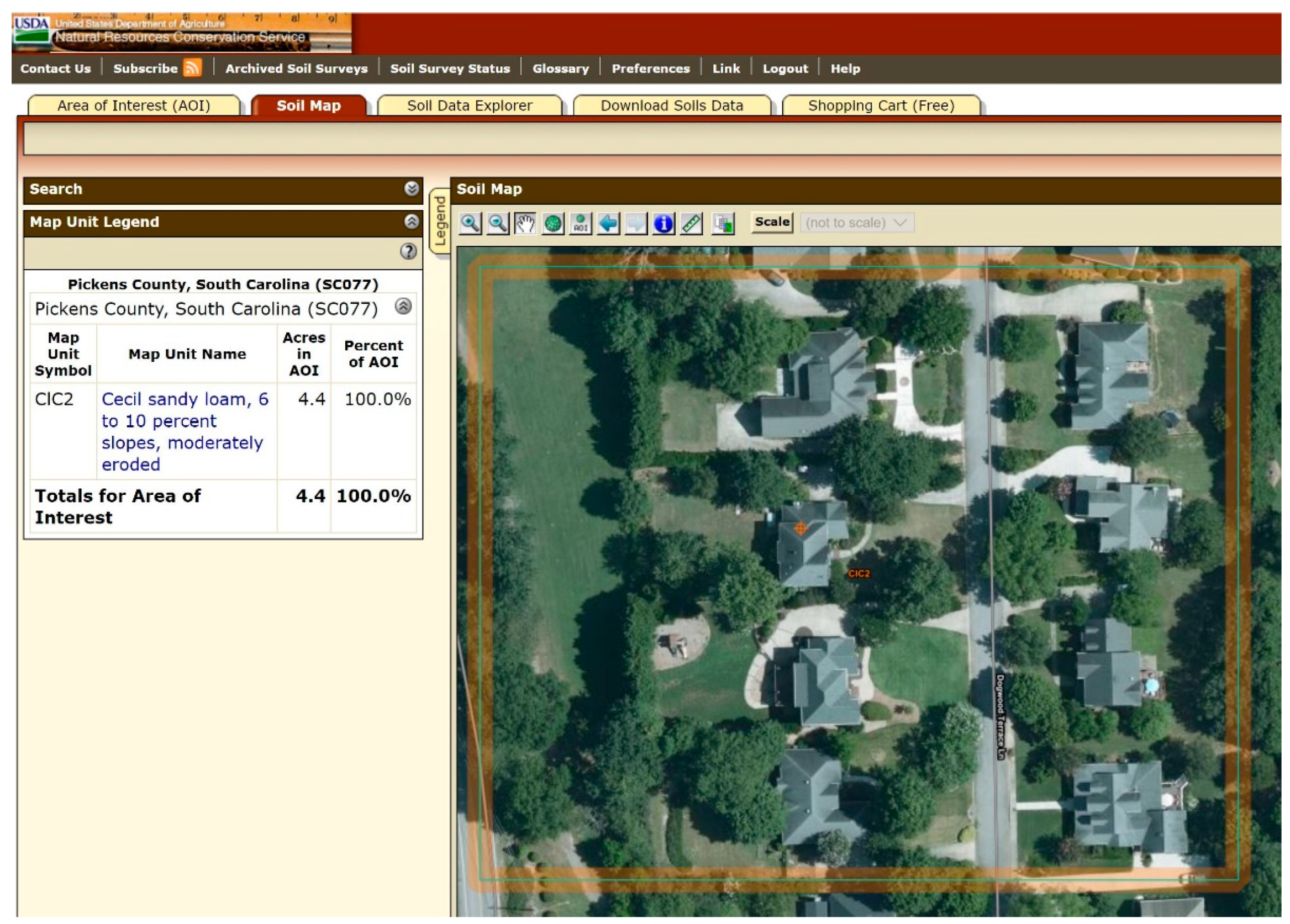Image resolution: width=1290 pixels, height=924 pixels.
Task: Open the Download Soils Data tab
Action: [x=671, y=105]
